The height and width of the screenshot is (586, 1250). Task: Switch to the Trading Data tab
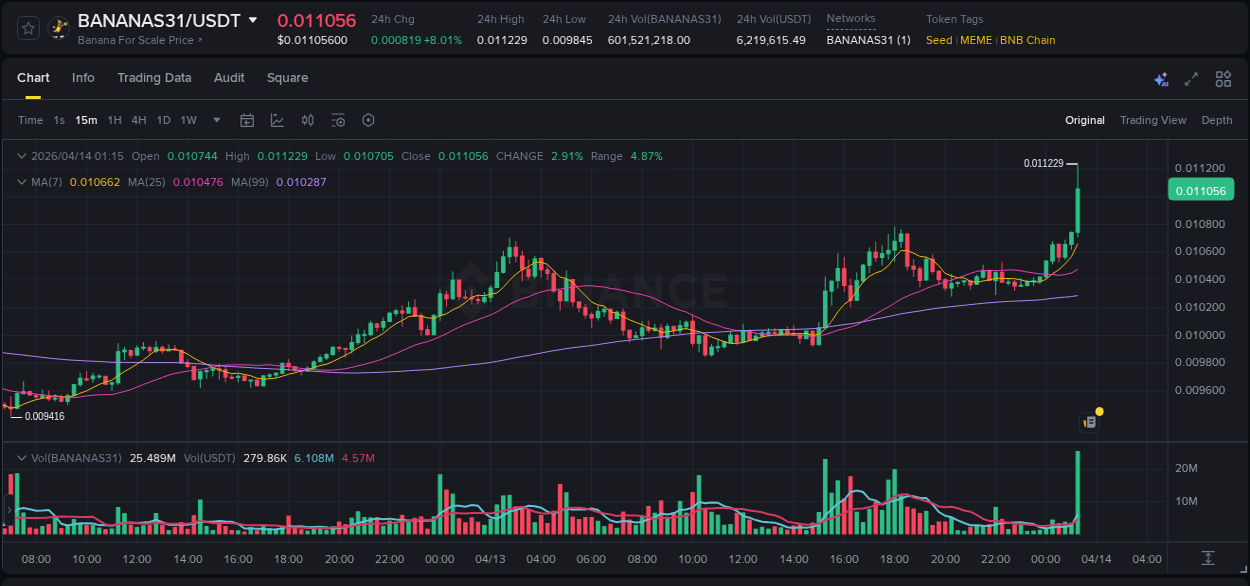point(154,77)
